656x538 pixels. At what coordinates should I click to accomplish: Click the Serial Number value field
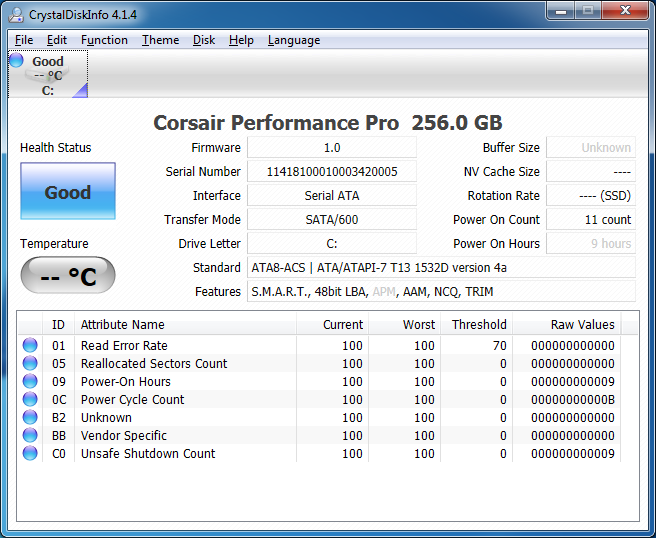332,172
